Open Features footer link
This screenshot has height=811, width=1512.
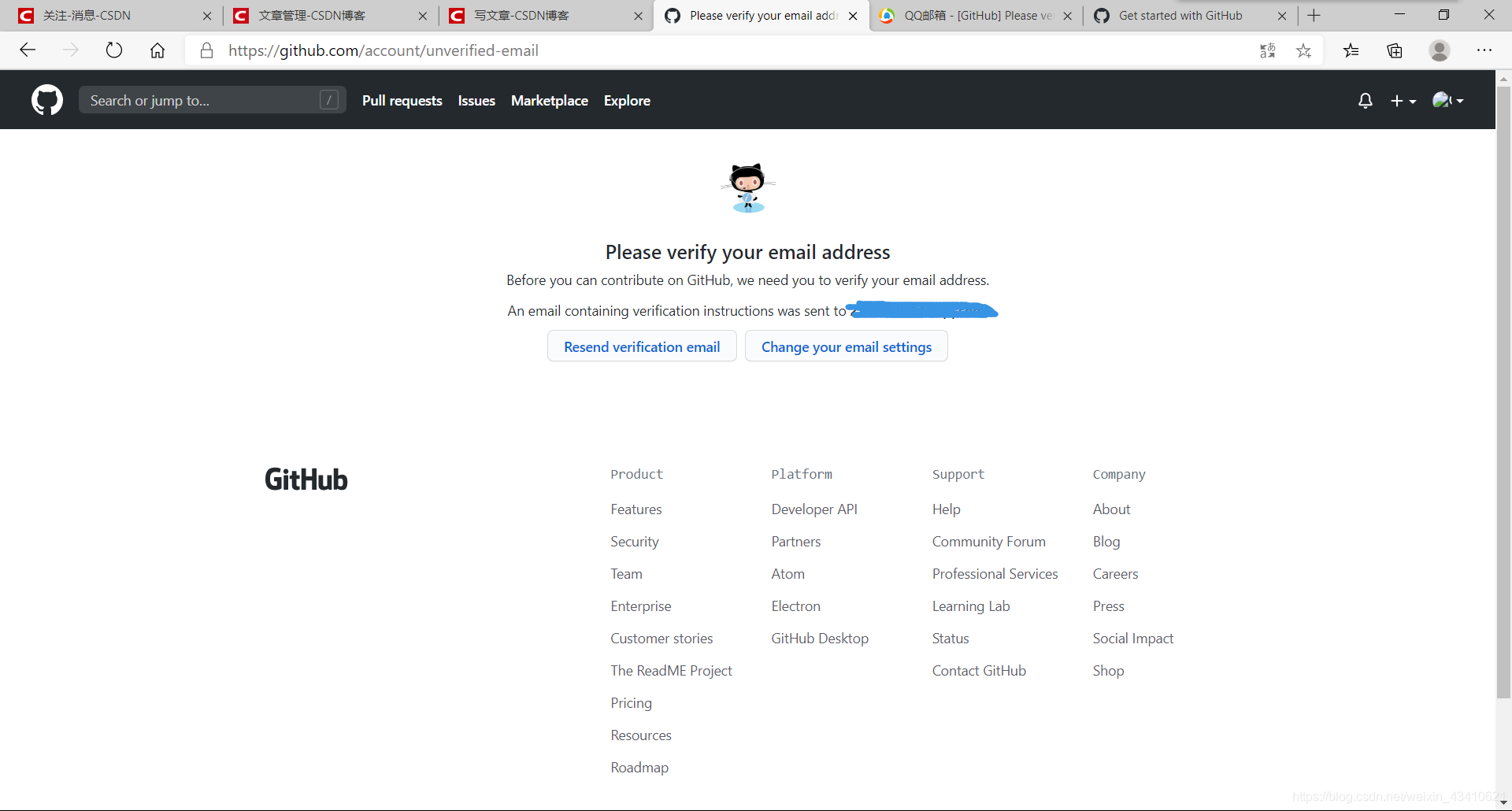(636, 509)
